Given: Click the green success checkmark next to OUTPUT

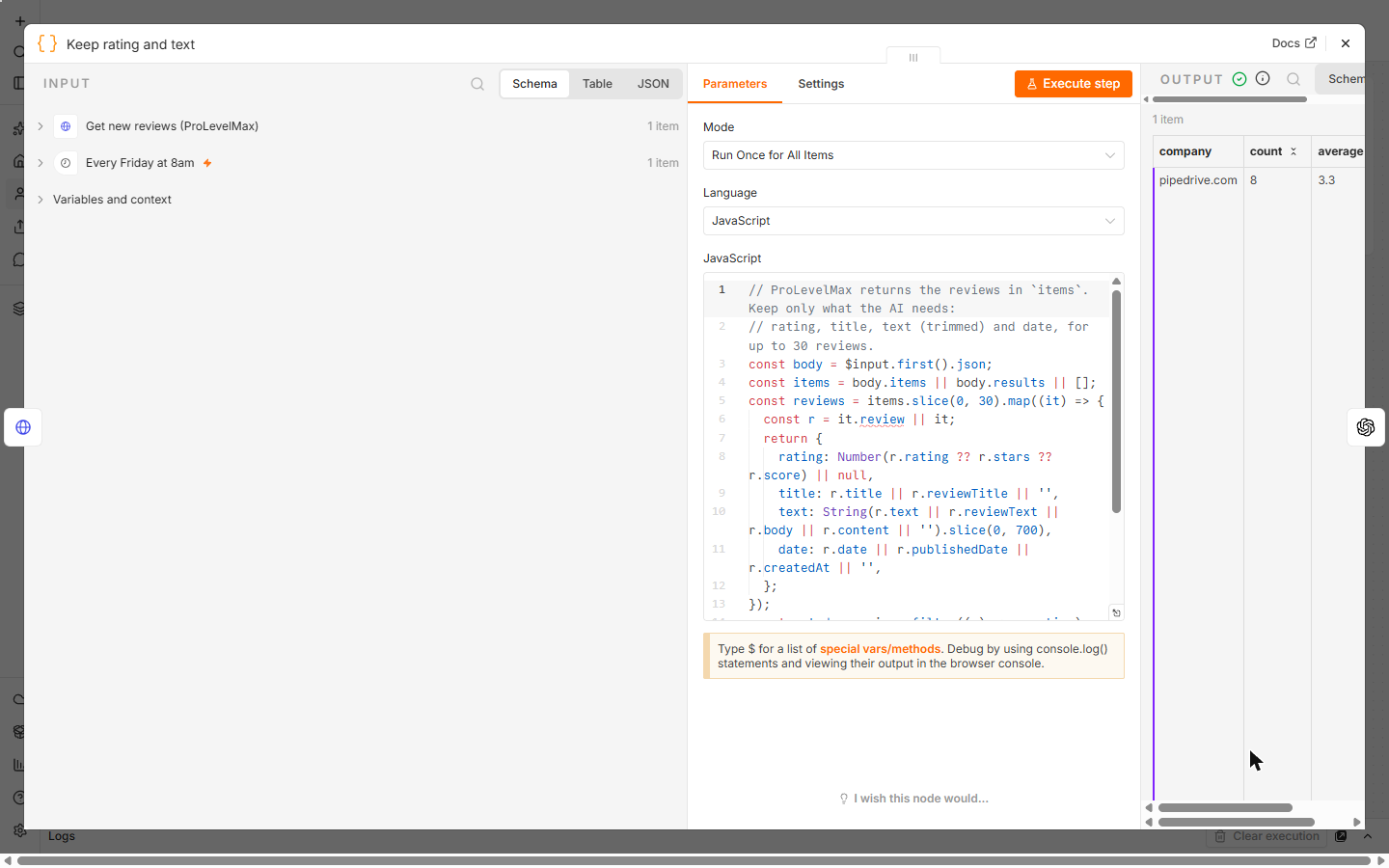Looking at the screenshot, I should coord(1240,79).
